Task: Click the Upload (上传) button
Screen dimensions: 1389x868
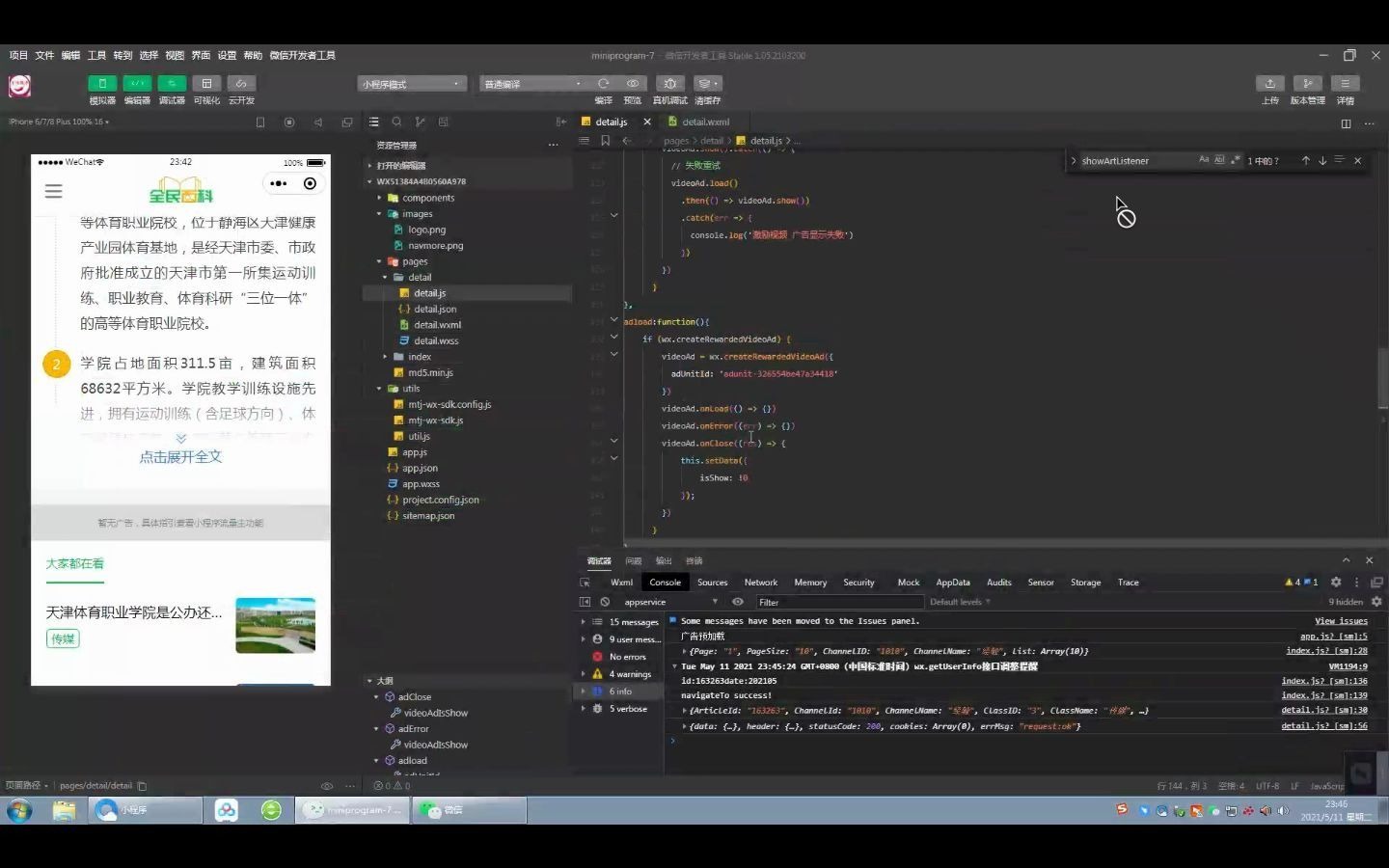Action: point(1270,84)
